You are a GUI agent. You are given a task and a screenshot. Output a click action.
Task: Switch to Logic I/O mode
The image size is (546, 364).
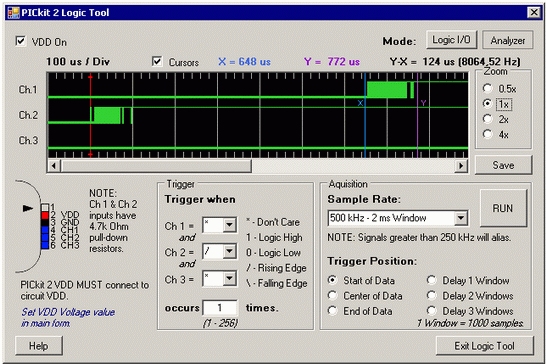[x=451, y=40]
